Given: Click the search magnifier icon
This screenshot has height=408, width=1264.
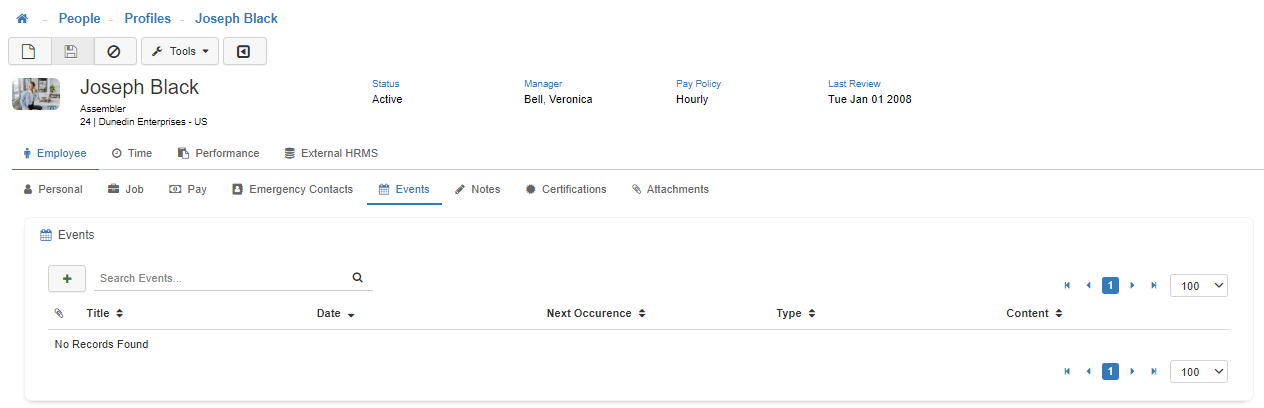Looking at the screenshot, I should tap(358, 278).
